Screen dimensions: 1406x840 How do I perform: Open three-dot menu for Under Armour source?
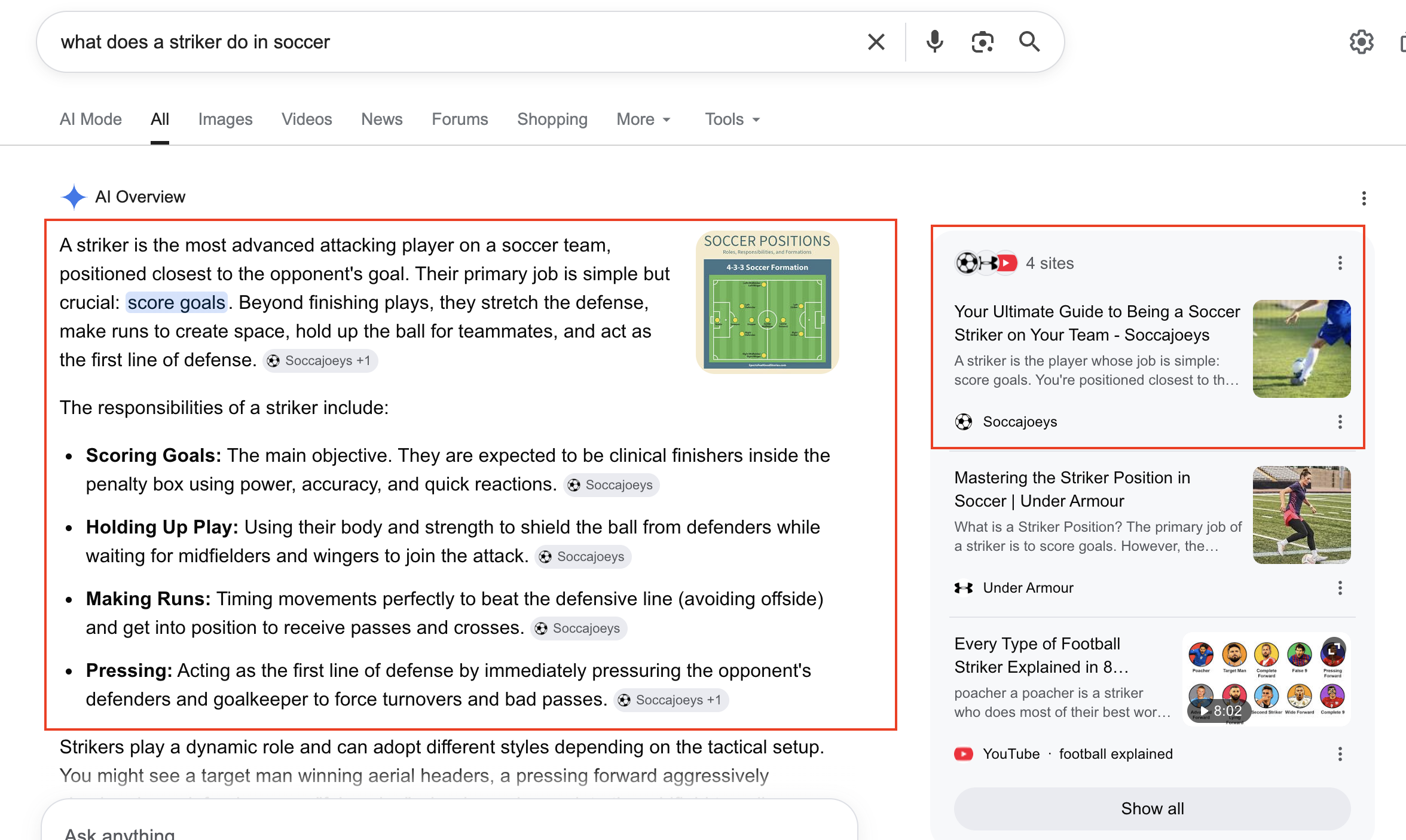[1340, 588]
